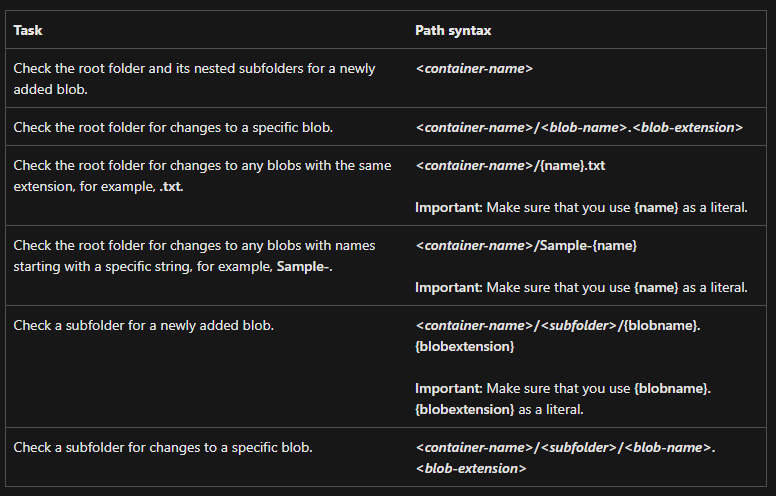
Task: Click the <container-name>/Sample-{name} path
Action: (526, 246)
